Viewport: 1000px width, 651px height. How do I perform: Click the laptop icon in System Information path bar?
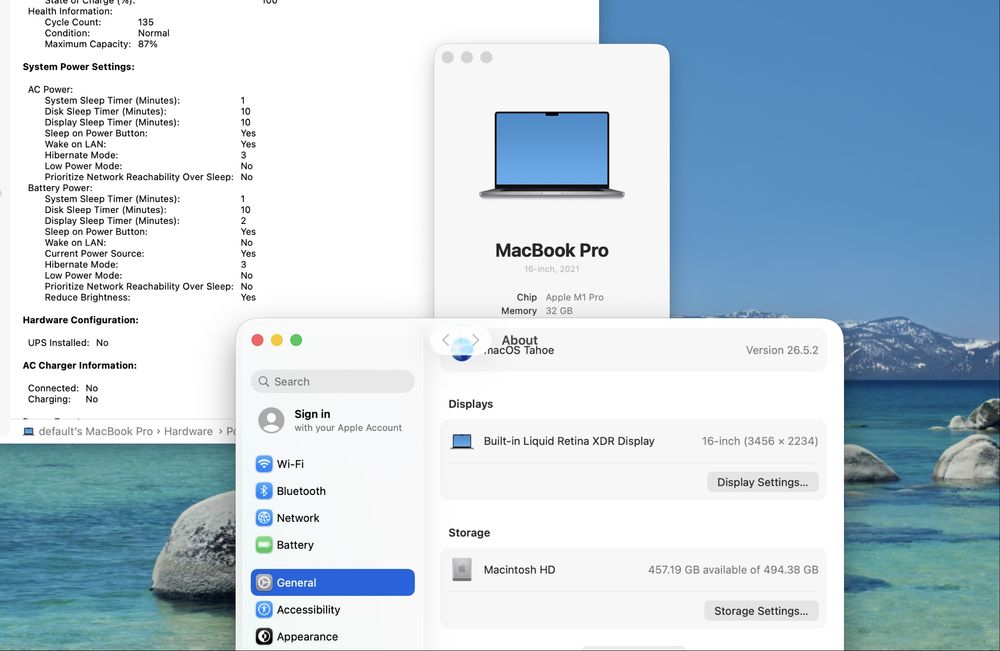tap(28, 432)
